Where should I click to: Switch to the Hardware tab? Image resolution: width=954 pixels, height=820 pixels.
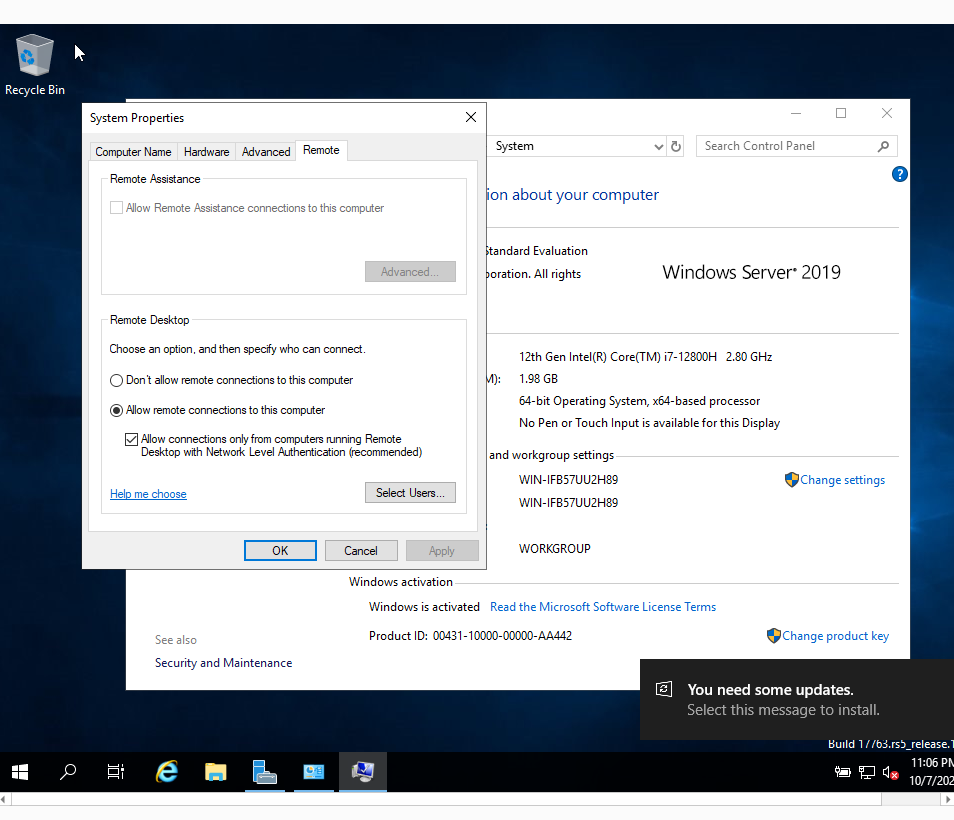206,151
